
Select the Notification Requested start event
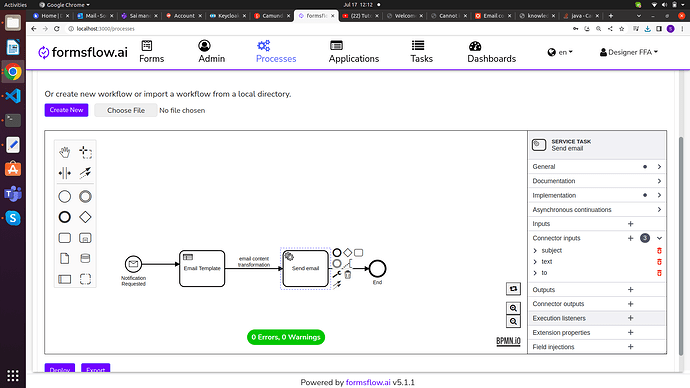(133, 264)
